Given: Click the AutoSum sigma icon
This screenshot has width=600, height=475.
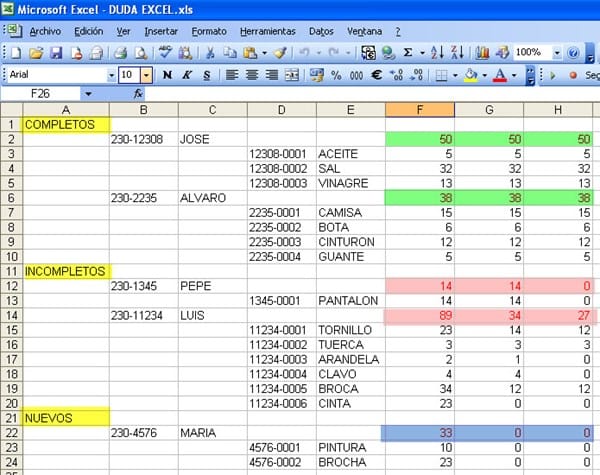Looking at the screenshot, I should 408,52.
